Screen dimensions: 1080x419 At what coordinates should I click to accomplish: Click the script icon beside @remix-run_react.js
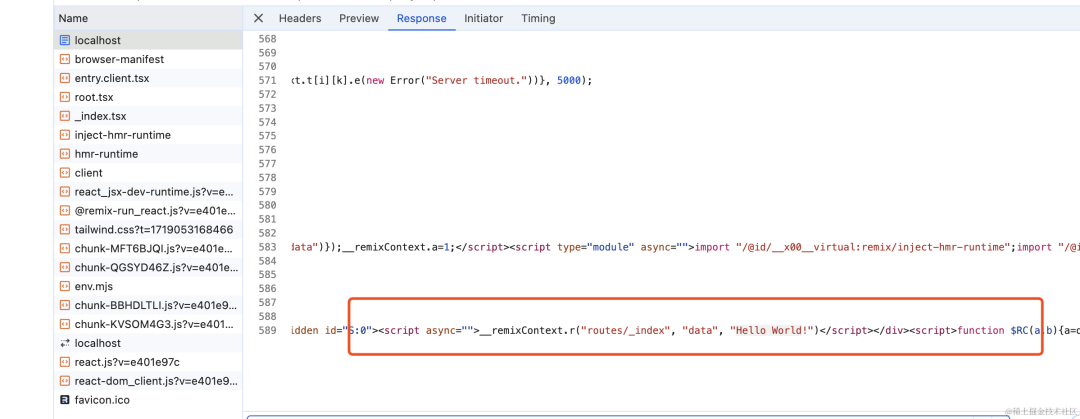(65, 211)
